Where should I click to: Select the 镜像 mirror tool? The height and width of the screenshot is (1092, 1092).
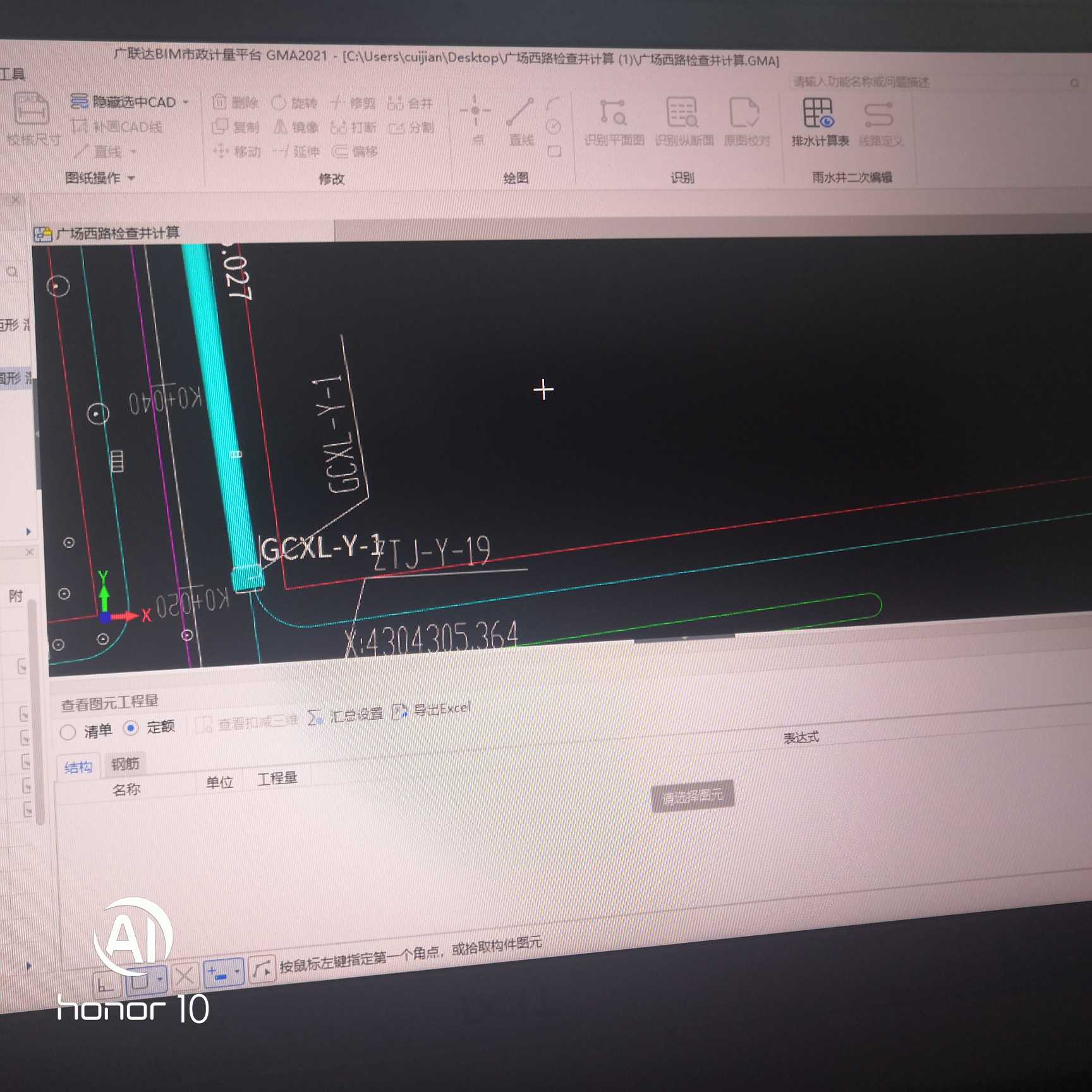[x=295, y=127]
